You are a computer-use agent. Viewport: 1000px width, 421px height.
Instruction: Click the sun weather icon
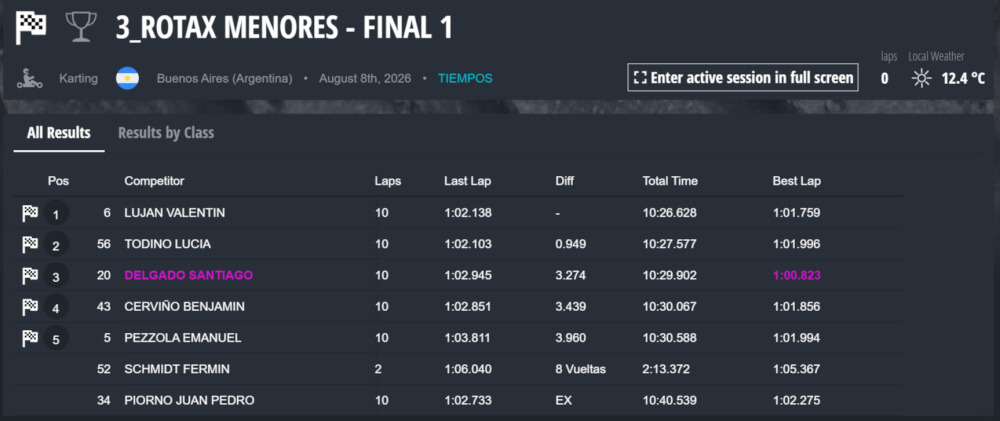921,78
